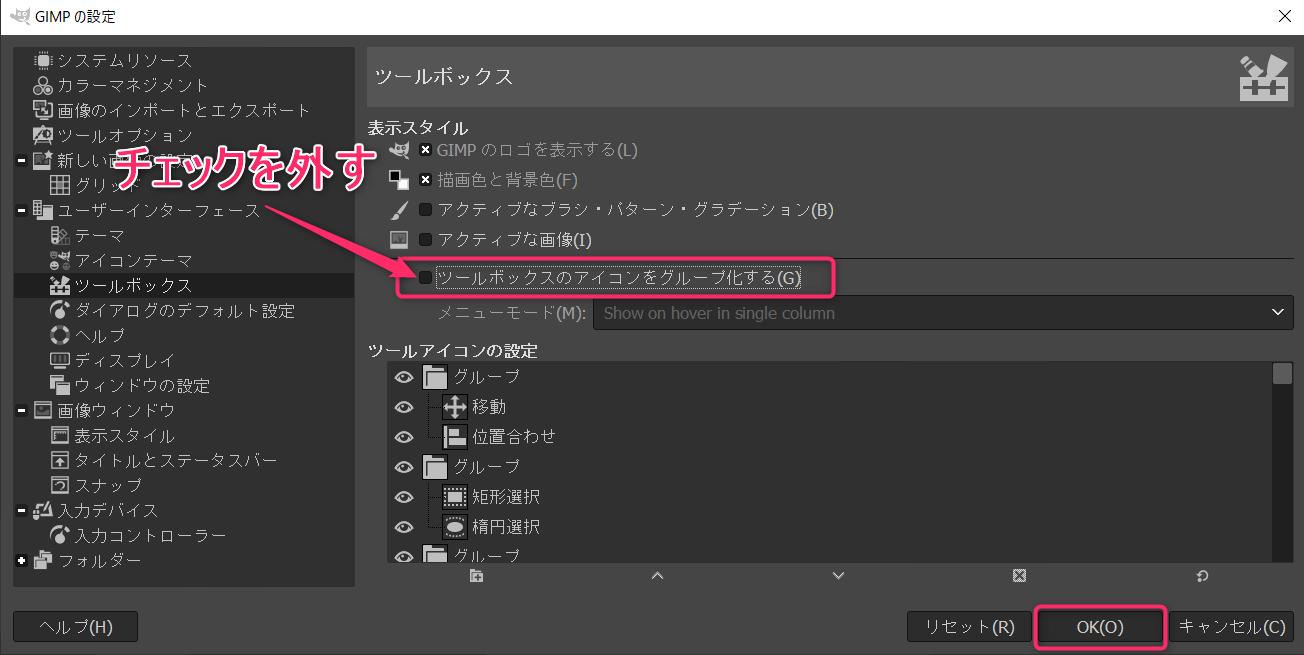Move selected tool up with arrow icon
The image size is (1304, 655).
pos(657,576)
